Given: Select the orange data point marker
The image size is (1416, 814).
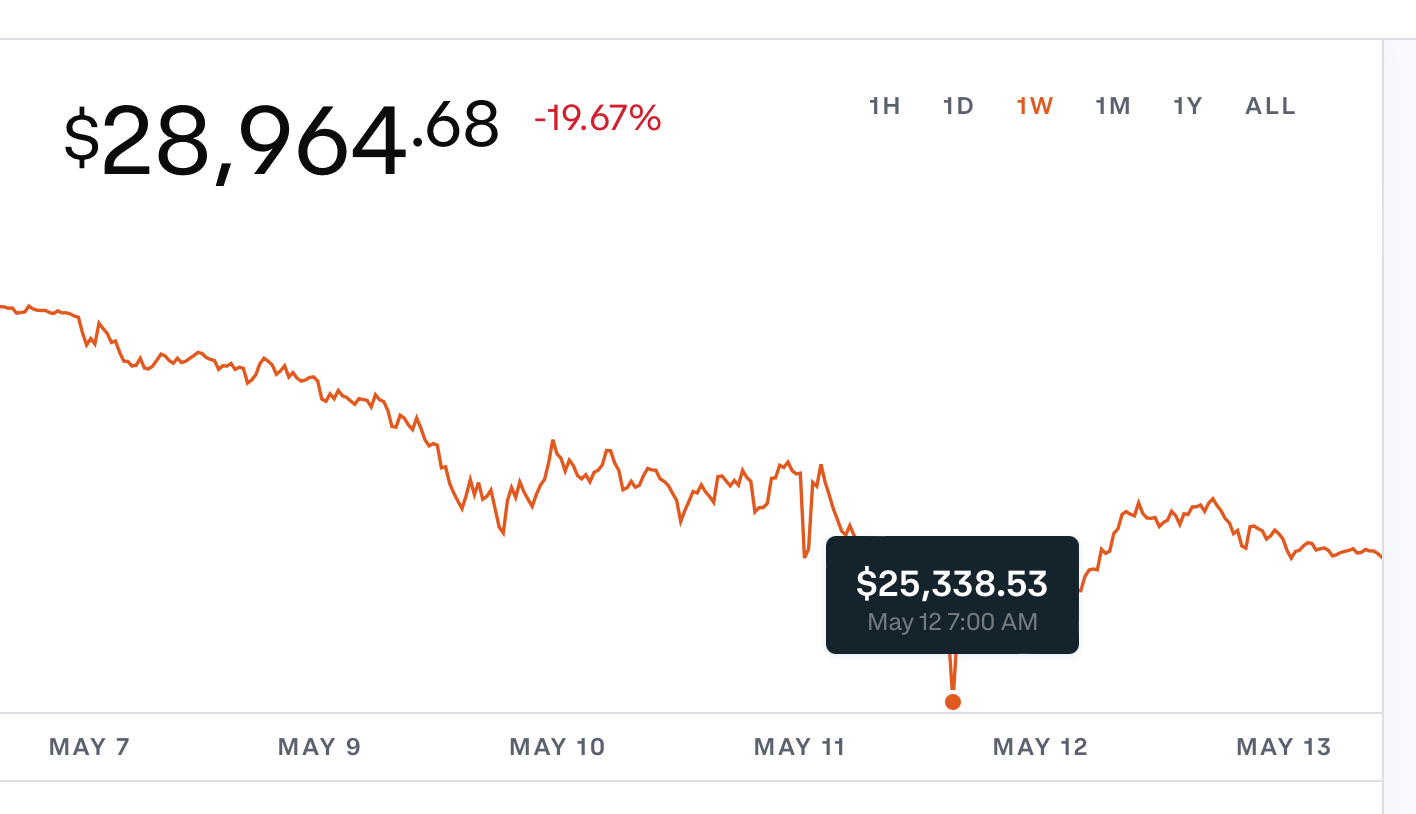Looking at the screenshot, I should tap(953, 701).
